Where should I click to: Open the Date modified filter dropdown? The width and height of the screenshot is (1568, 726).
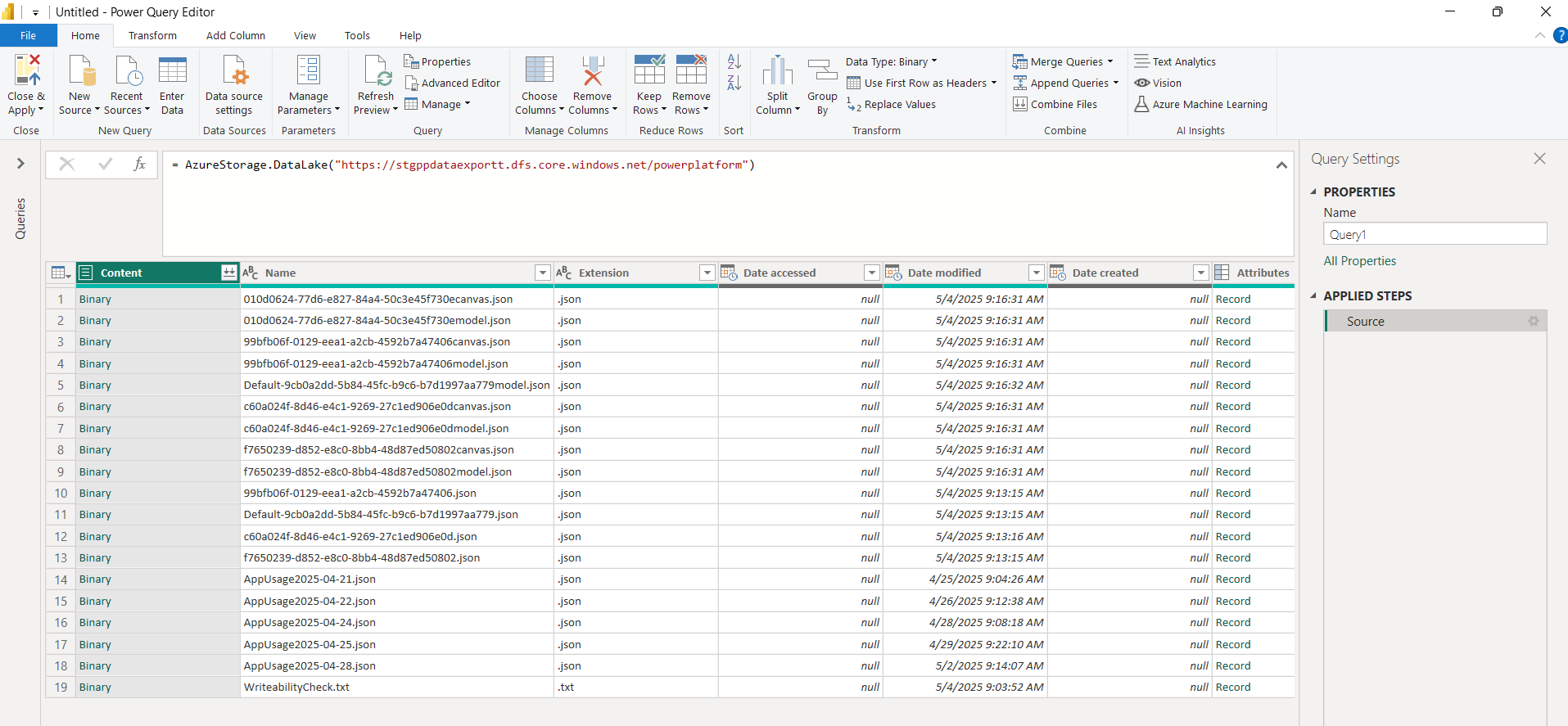1036,273
